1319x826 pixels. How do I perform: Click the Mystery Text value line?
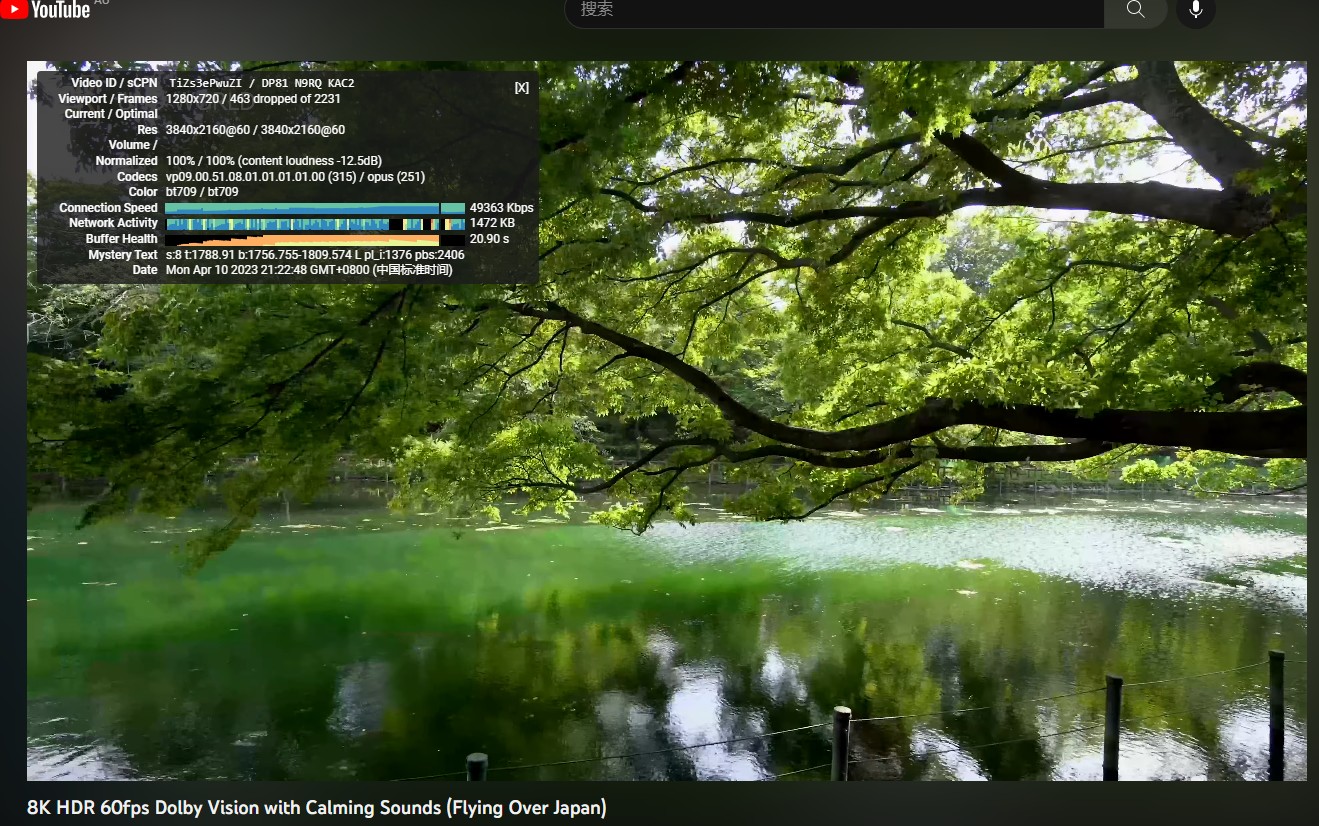coord(314,255)
